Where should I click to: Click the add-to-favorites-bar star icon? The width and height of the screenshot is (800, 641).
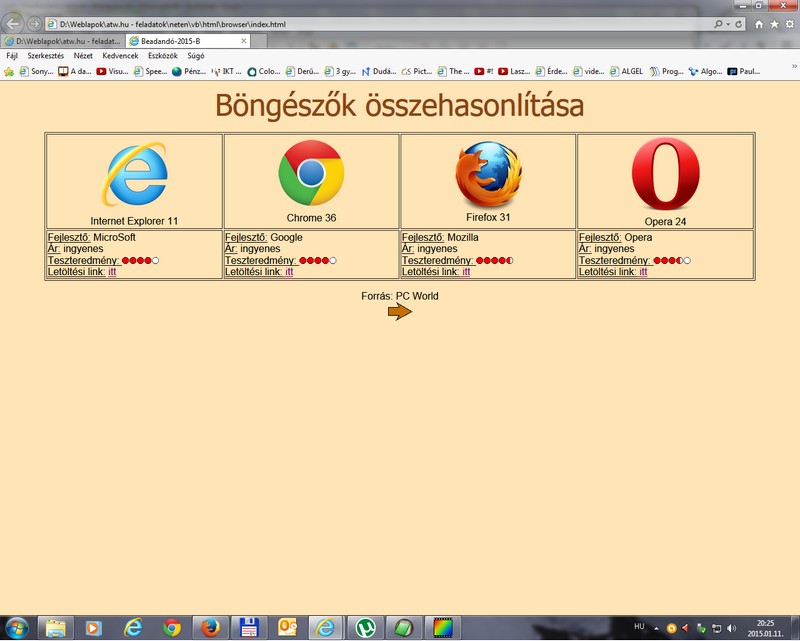pyautogui.click(x=9, y=71)
